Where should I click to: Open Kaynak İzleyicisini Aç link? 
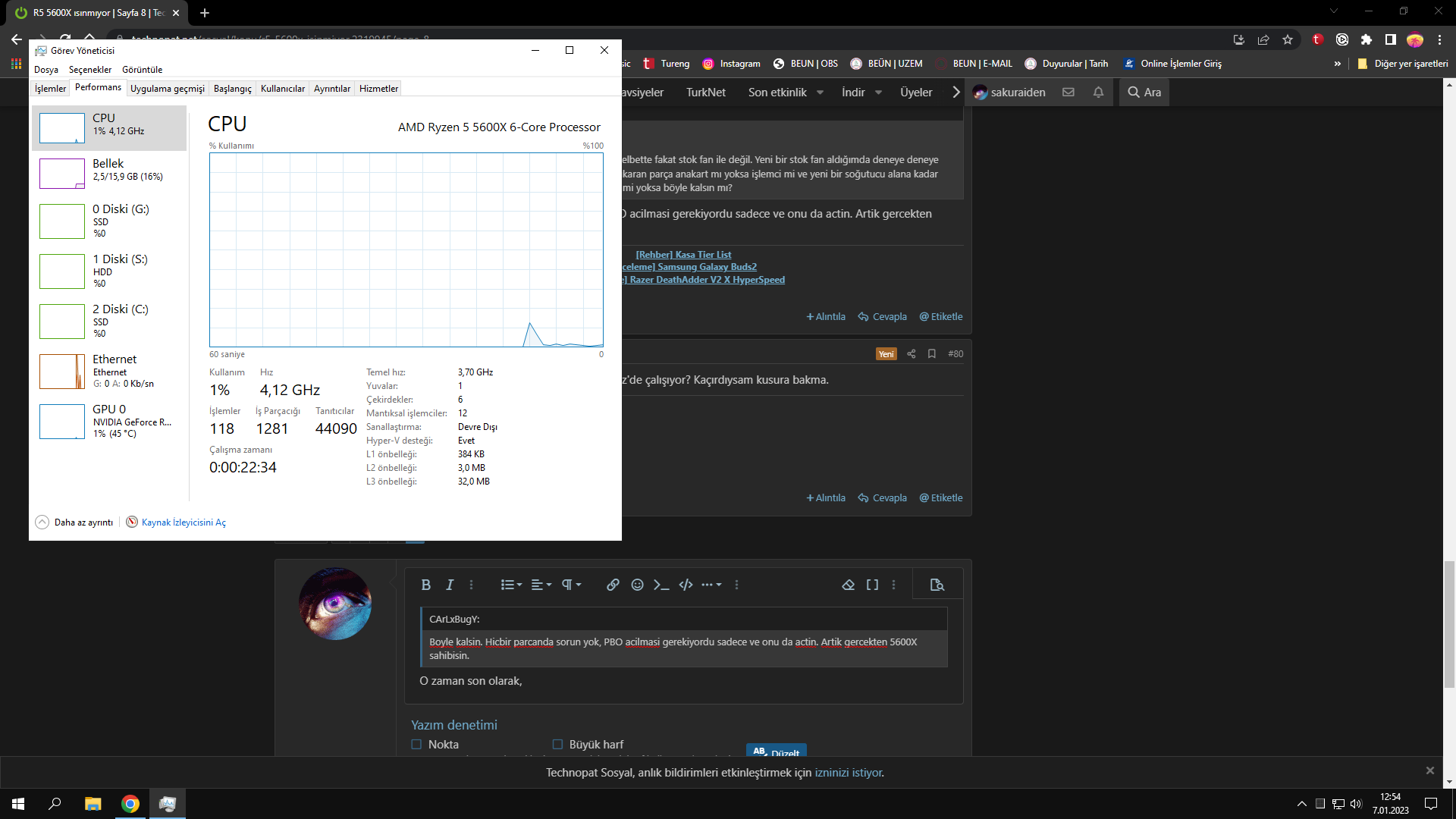pyautogui.click(x=183, y=522)
